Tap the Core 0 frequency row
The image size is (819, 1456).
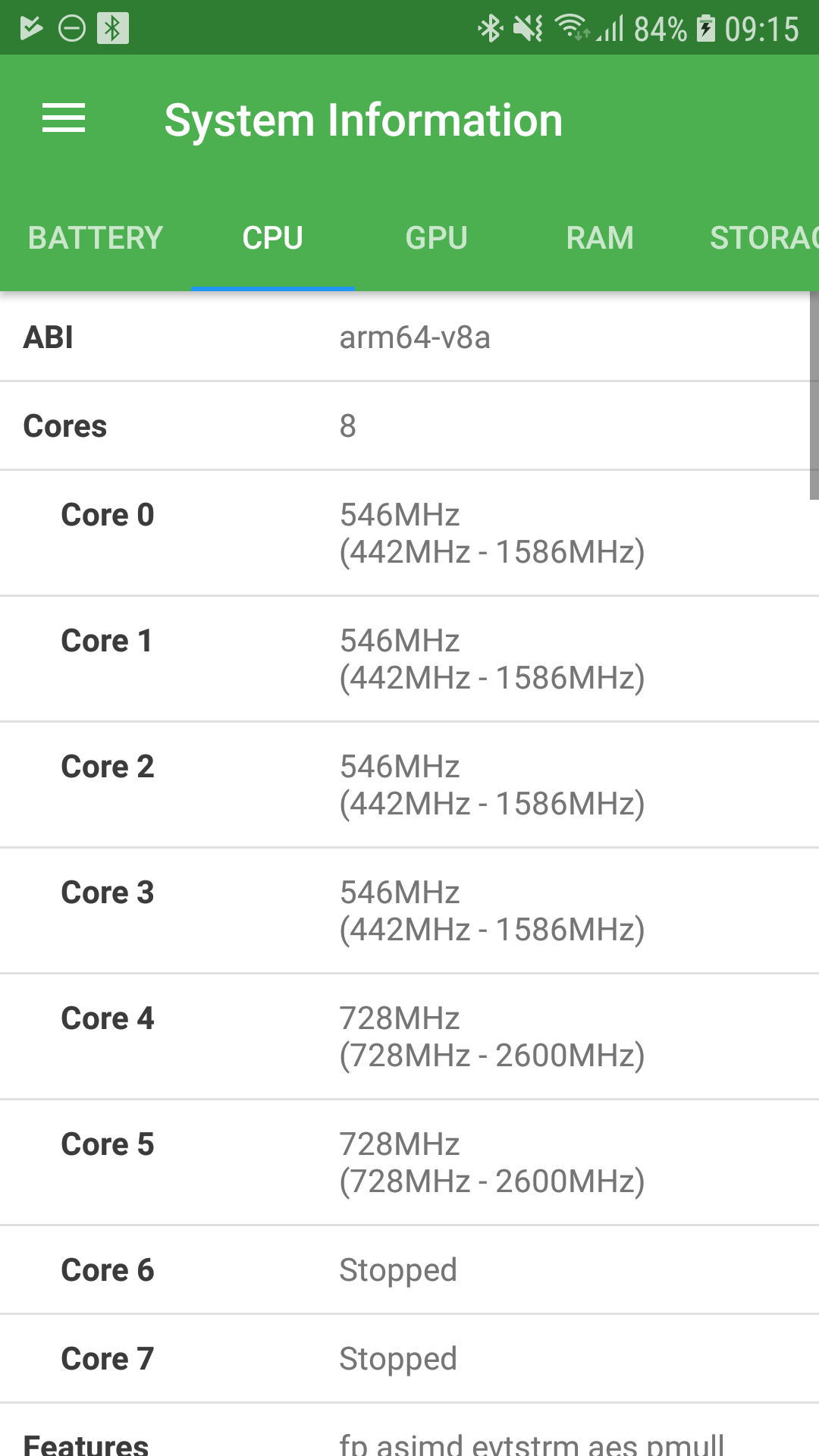click(x=409, y=533)
